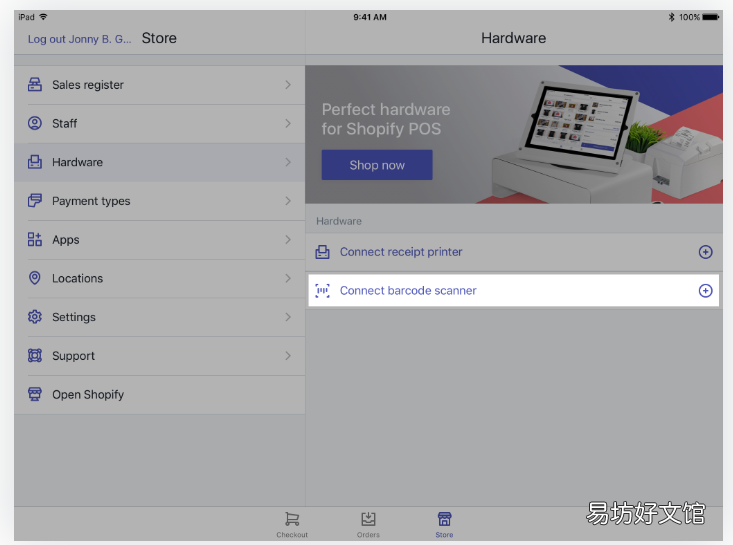
Task: Click Connect barcode scanner link
Action: point(408,290)
